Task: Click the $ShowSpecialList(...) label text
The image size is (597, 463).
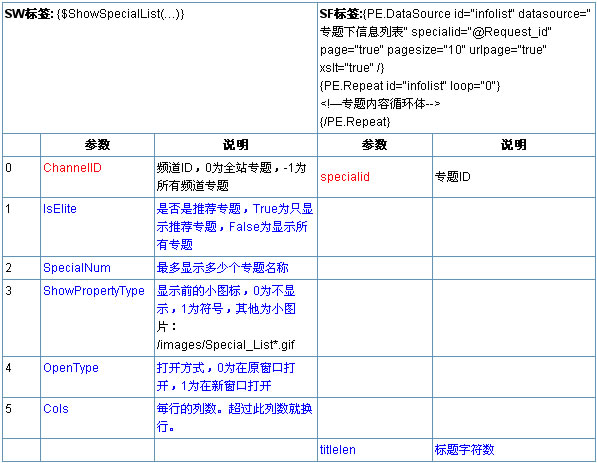Action: click(x=120, y=14)
